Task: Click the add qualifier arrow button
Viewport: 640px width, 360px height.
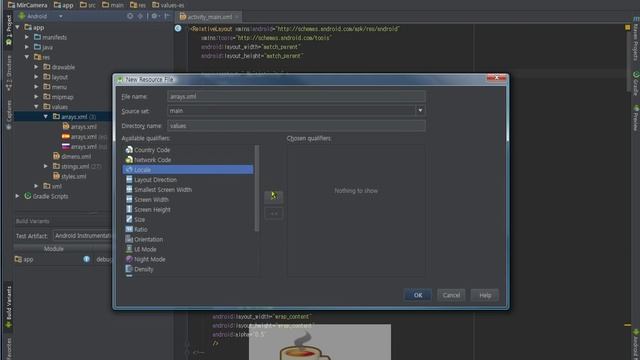Action: 273,196
